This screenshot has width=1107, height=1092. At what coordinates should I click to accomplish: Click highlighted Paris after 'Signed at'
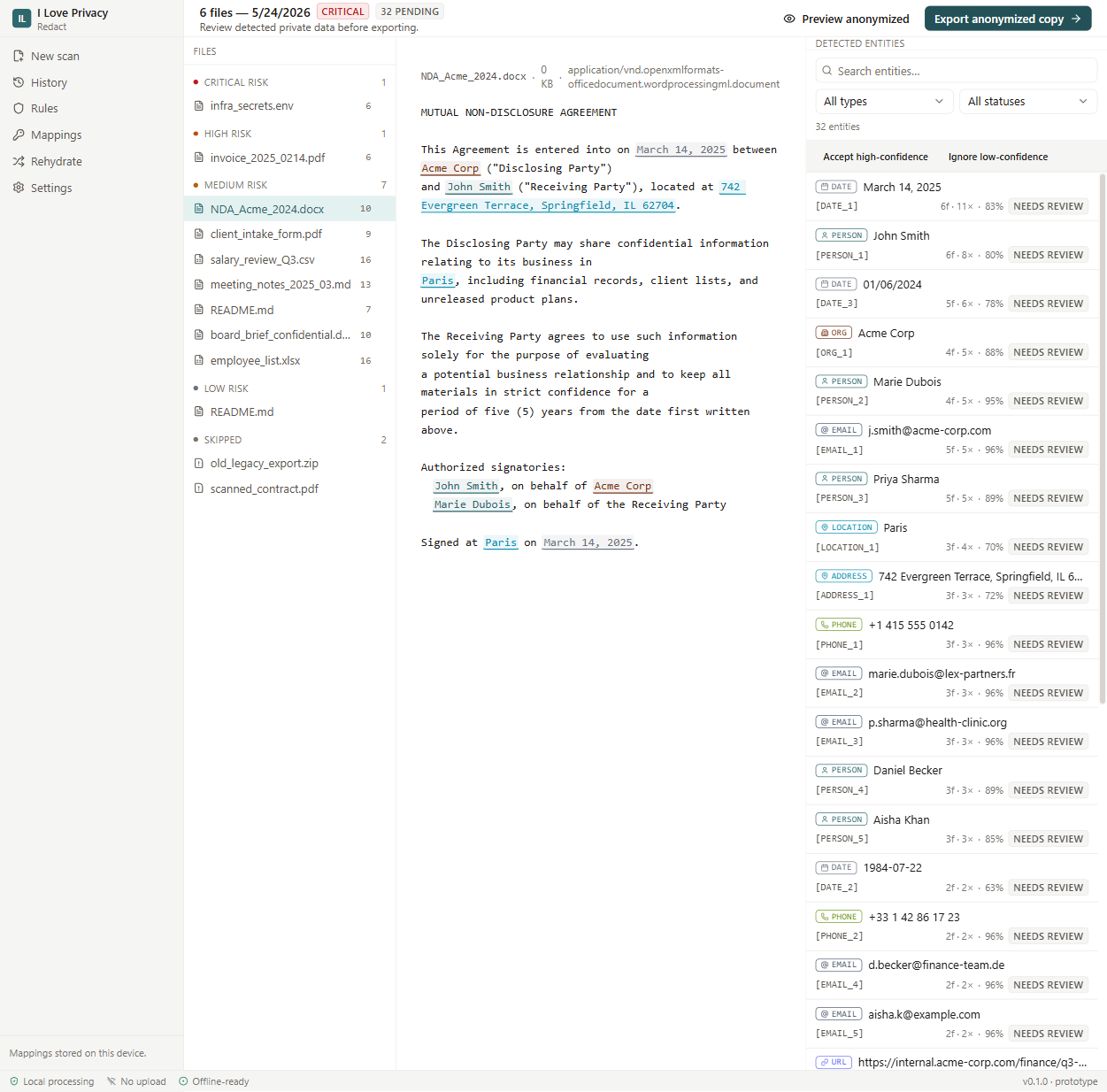[x=501, y=542]
